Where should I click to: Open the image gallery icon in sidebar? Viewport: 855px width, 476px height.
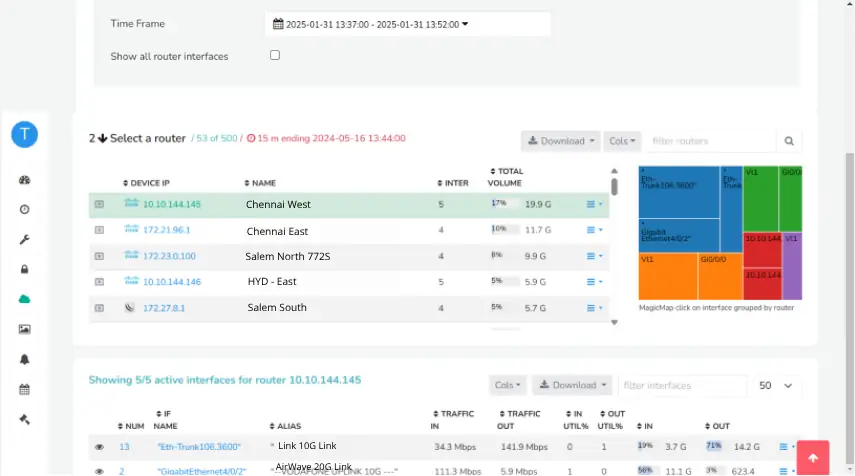click(x=25, y=329)
